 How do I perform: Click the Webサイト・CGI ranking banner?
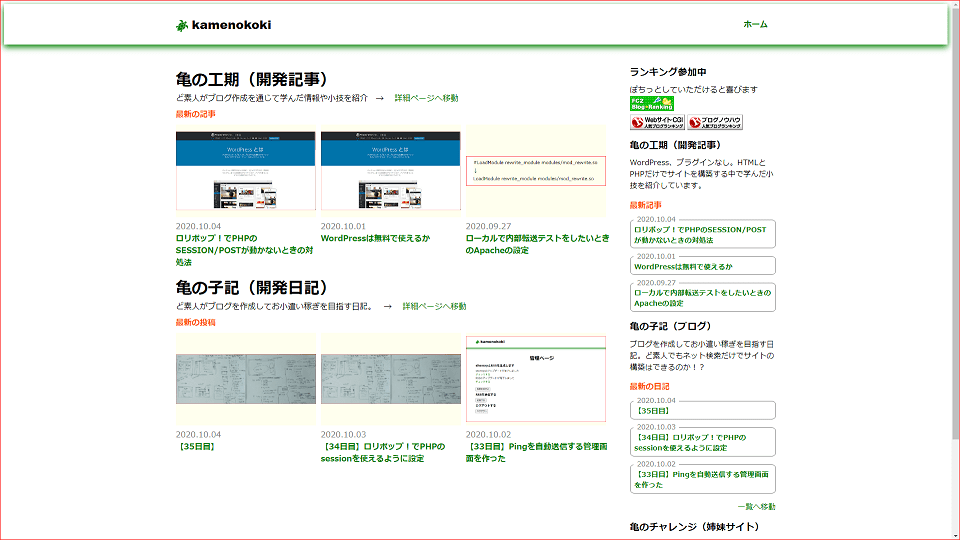pos(657,122)
